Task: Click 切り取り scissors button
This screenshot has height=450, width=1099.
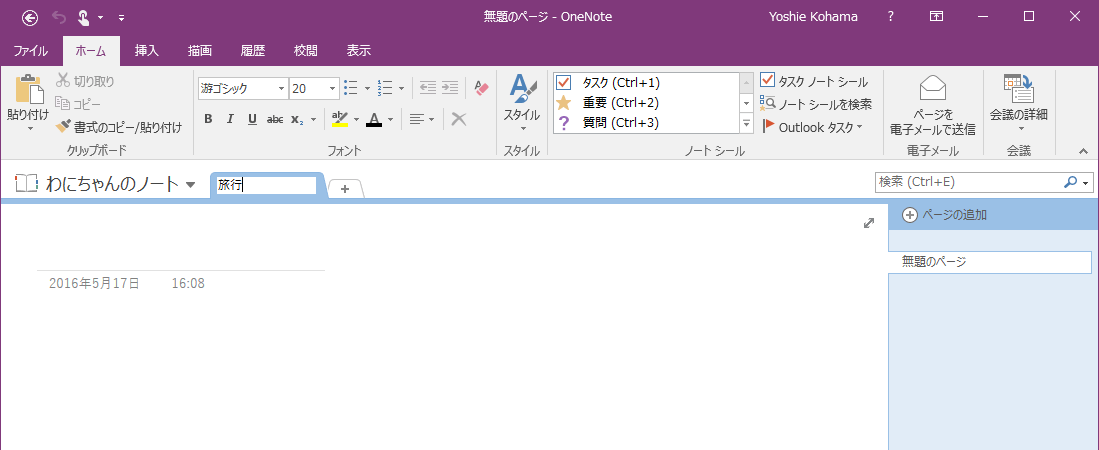Action: (86, 81)
